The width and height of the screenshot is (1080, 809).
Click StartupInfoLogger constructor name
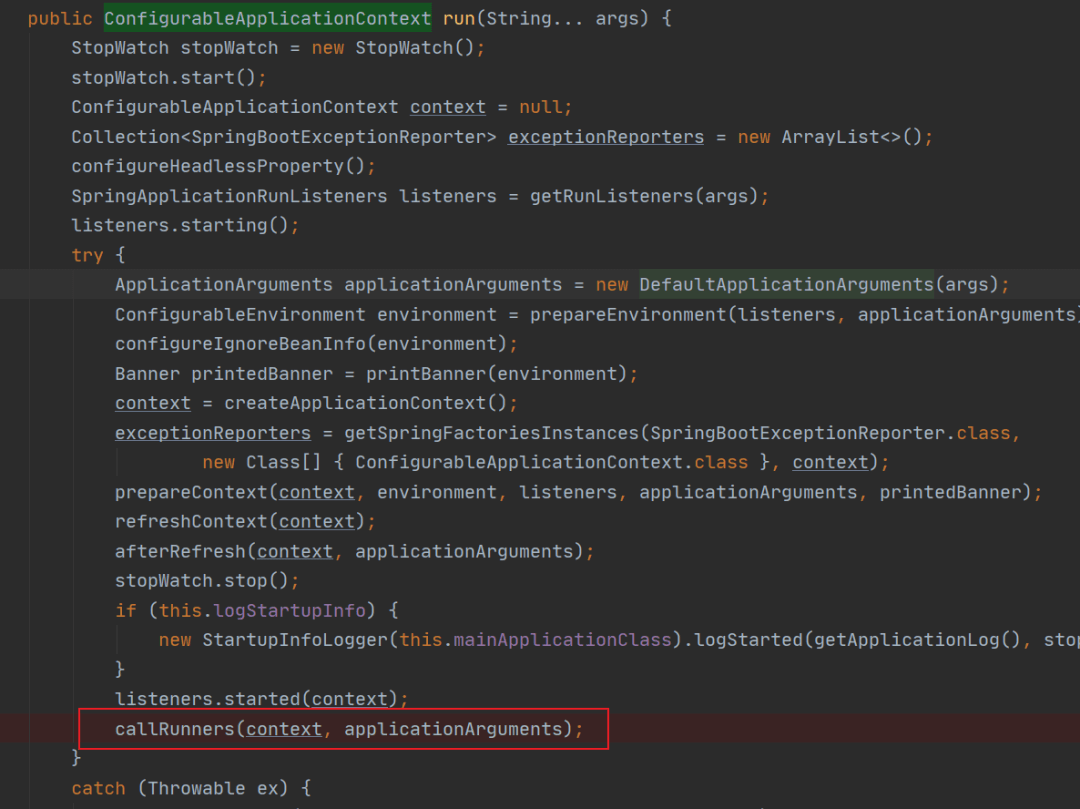pyautogui.click(x=295, y=640)
